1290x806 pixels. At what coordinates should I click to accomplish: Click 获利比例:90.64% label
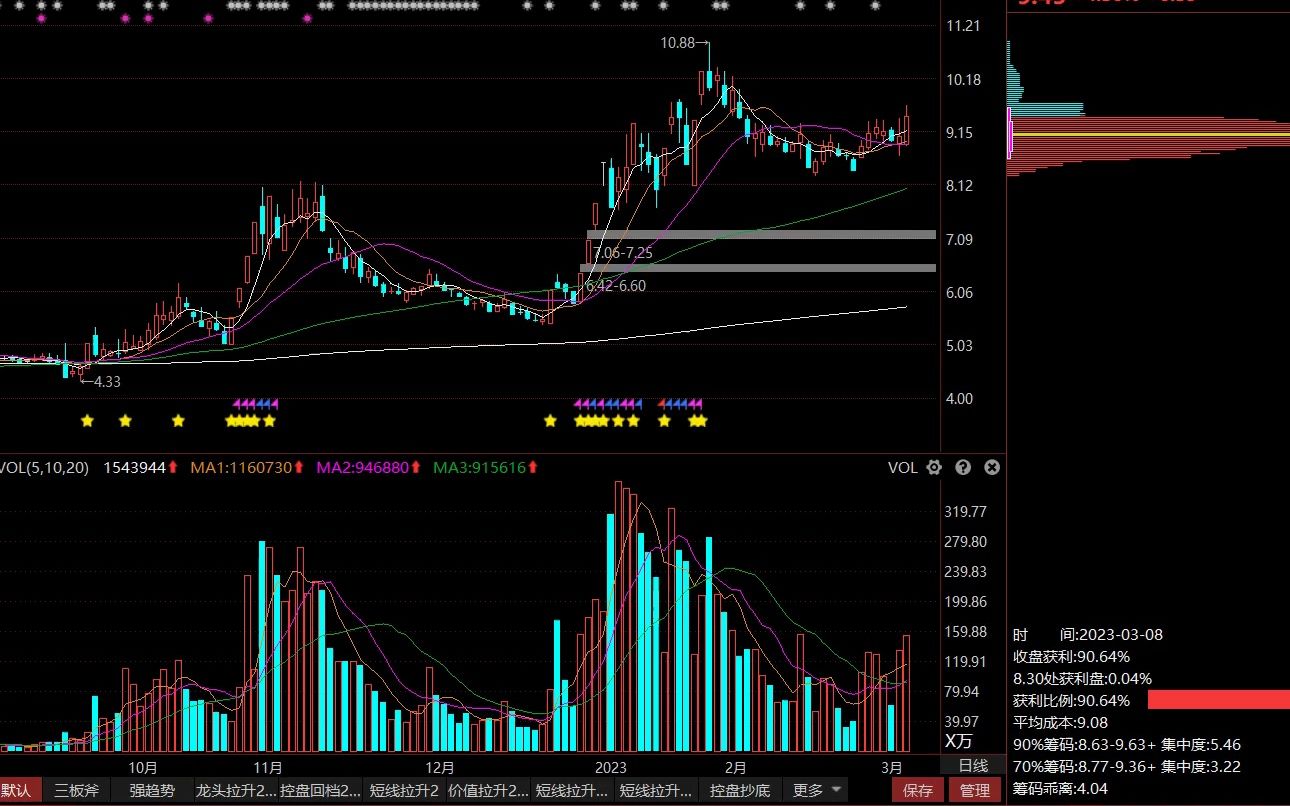coord(1071,700)
